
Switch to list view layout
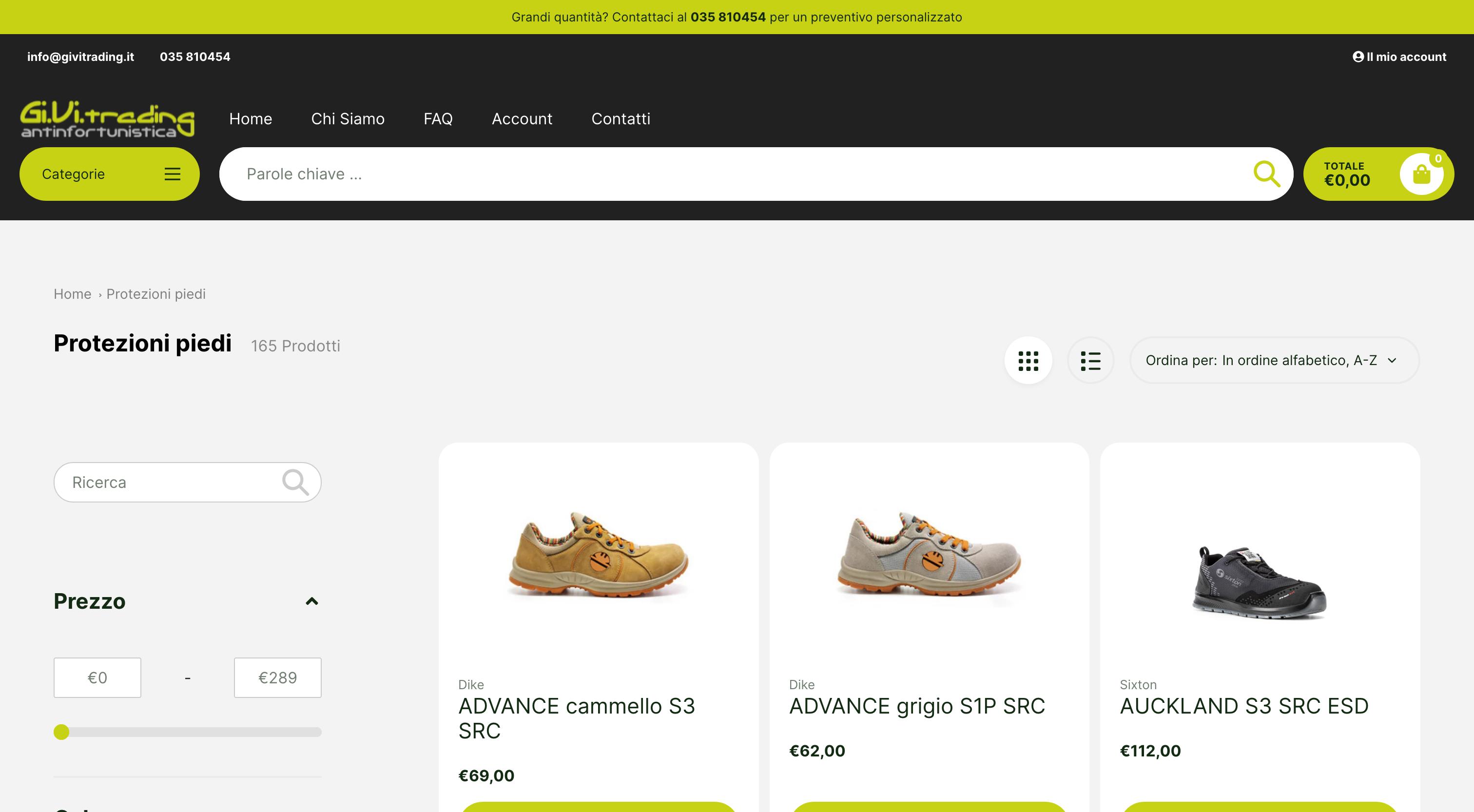[x=1090, y=361]
